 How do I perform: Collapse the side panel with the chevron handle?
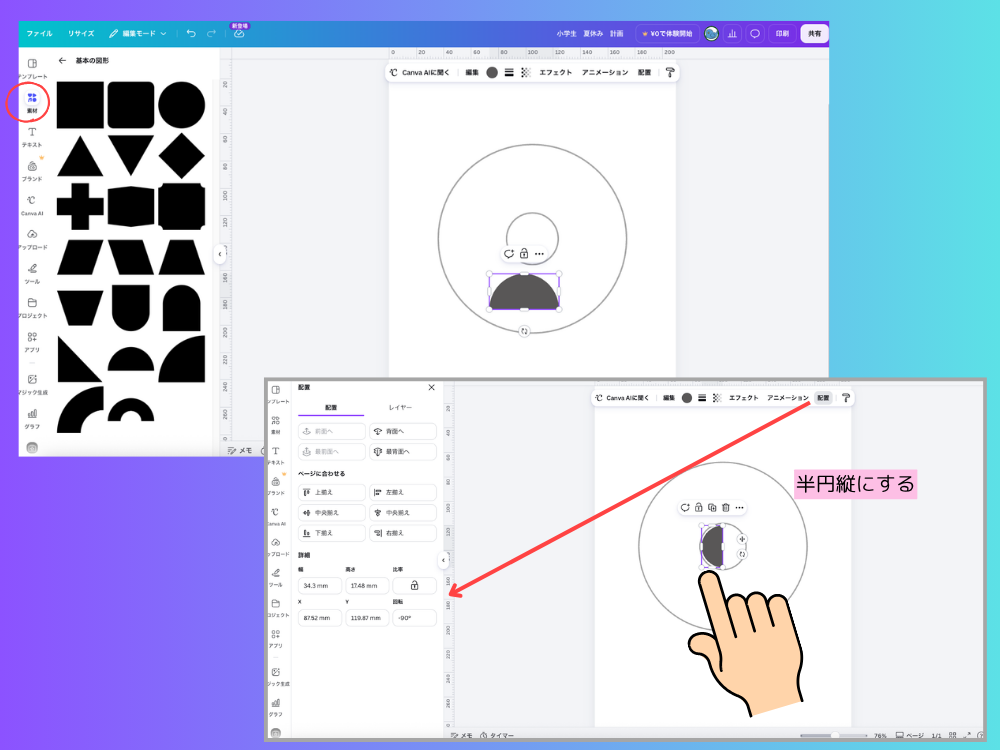[x=219, y=254]
